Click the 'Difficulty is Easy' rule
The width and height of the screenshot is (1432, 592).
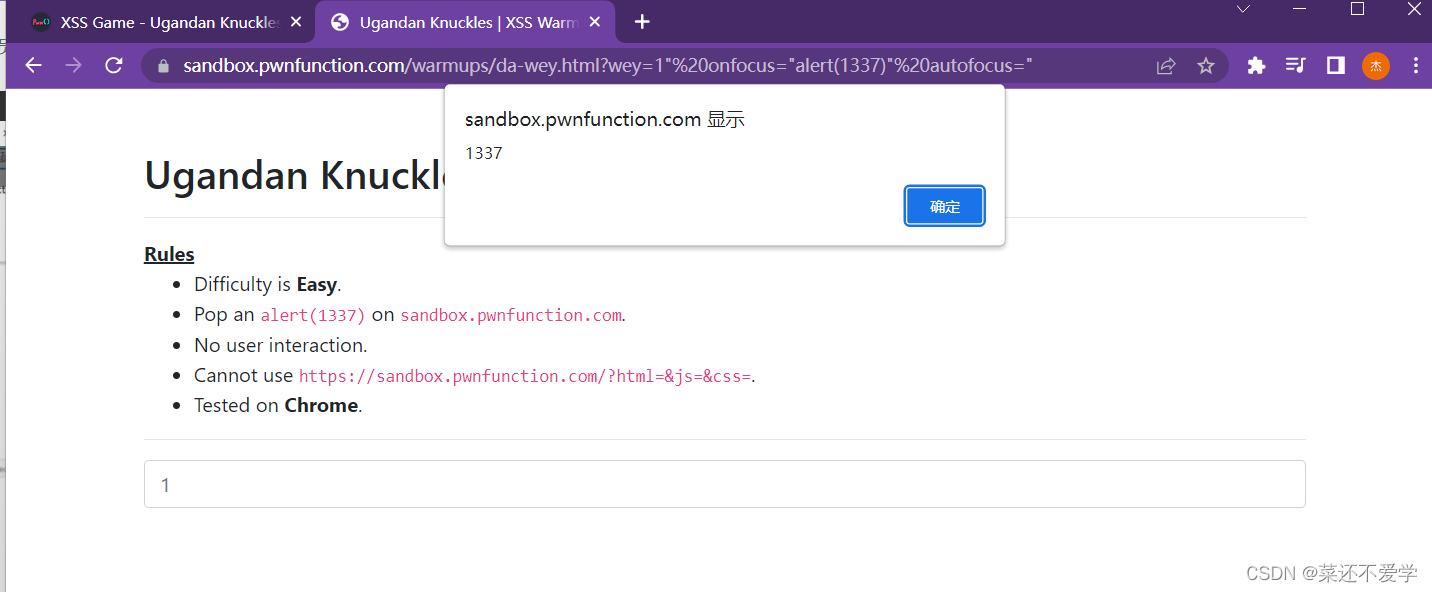pos(268,284)
